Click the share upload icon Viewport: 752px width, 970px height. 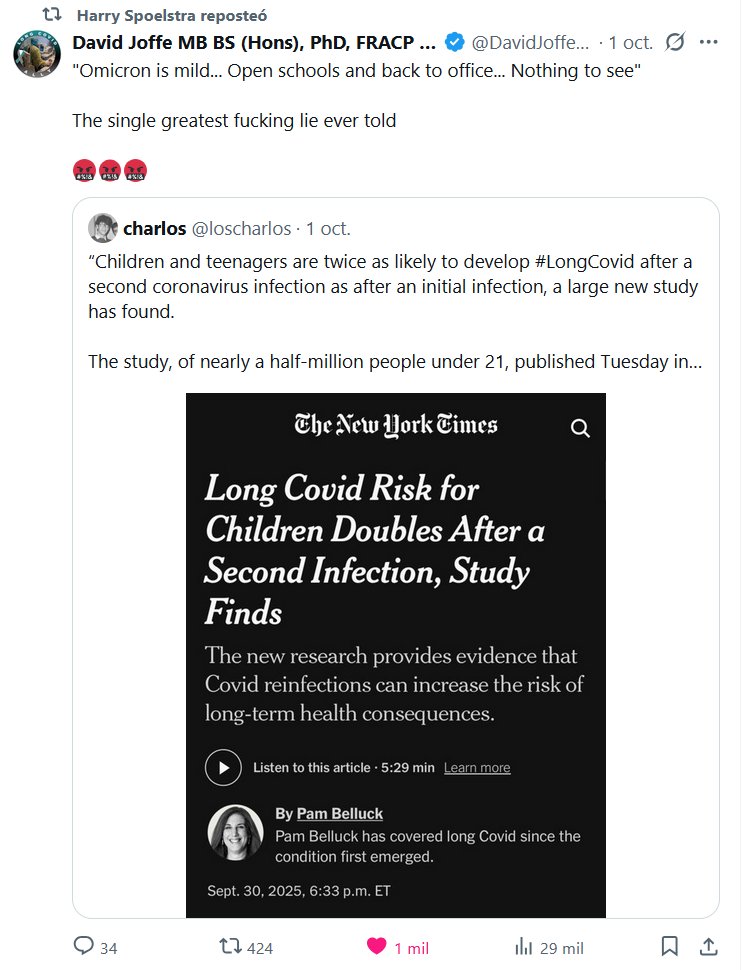point(707,946)
